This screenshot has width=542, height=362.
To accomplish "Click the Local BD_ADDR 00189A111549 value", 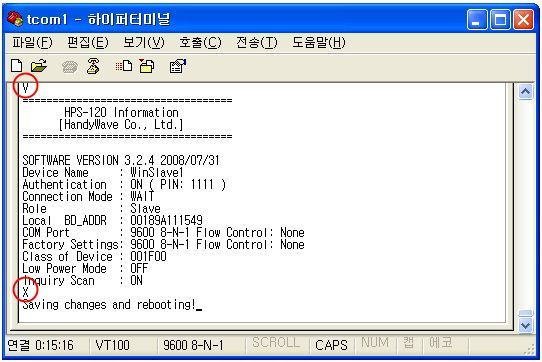I will click(166, 220).
